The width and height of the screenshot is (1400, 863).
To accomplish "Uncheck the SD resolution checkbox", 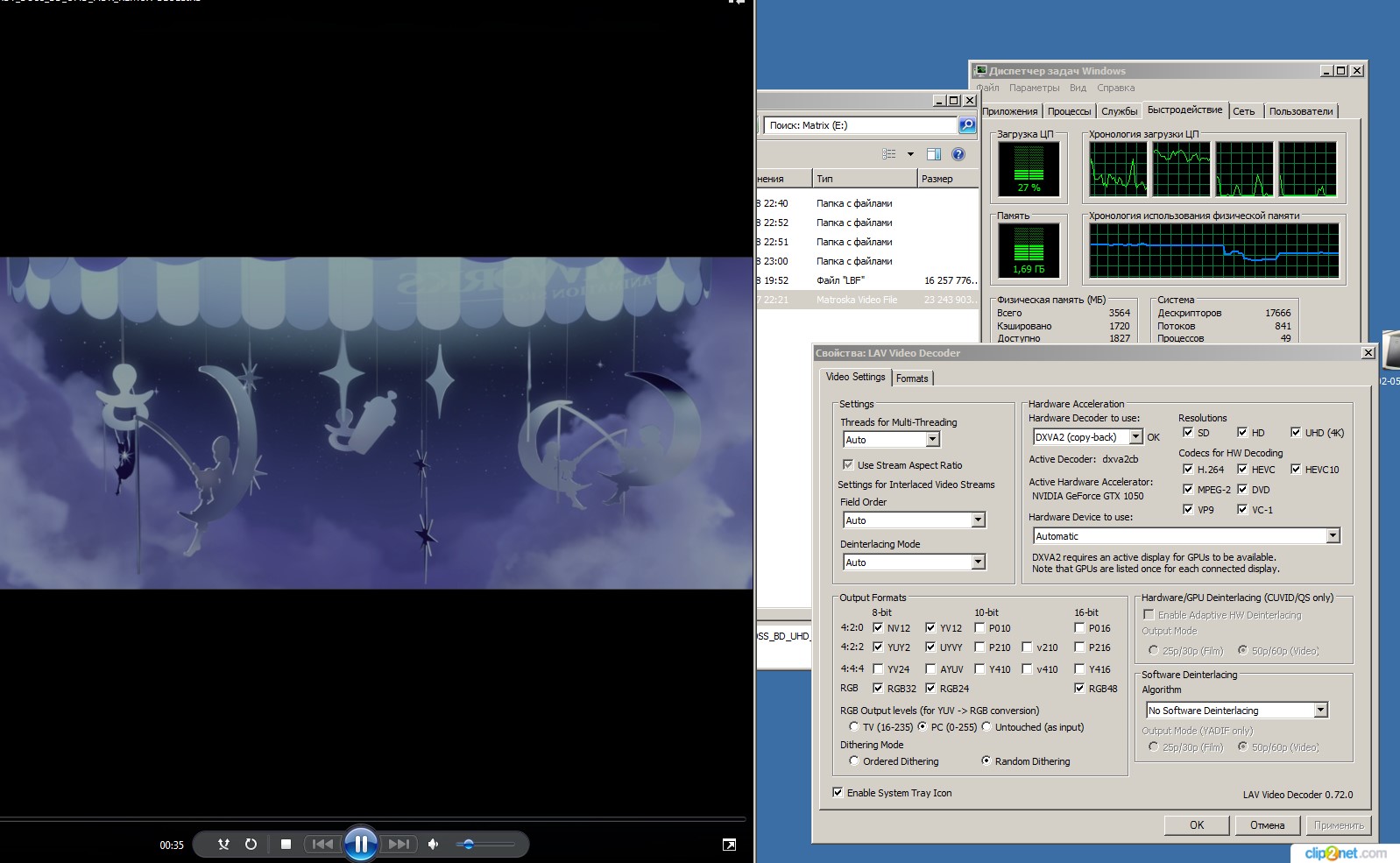I will click(x=1188, y=432).
